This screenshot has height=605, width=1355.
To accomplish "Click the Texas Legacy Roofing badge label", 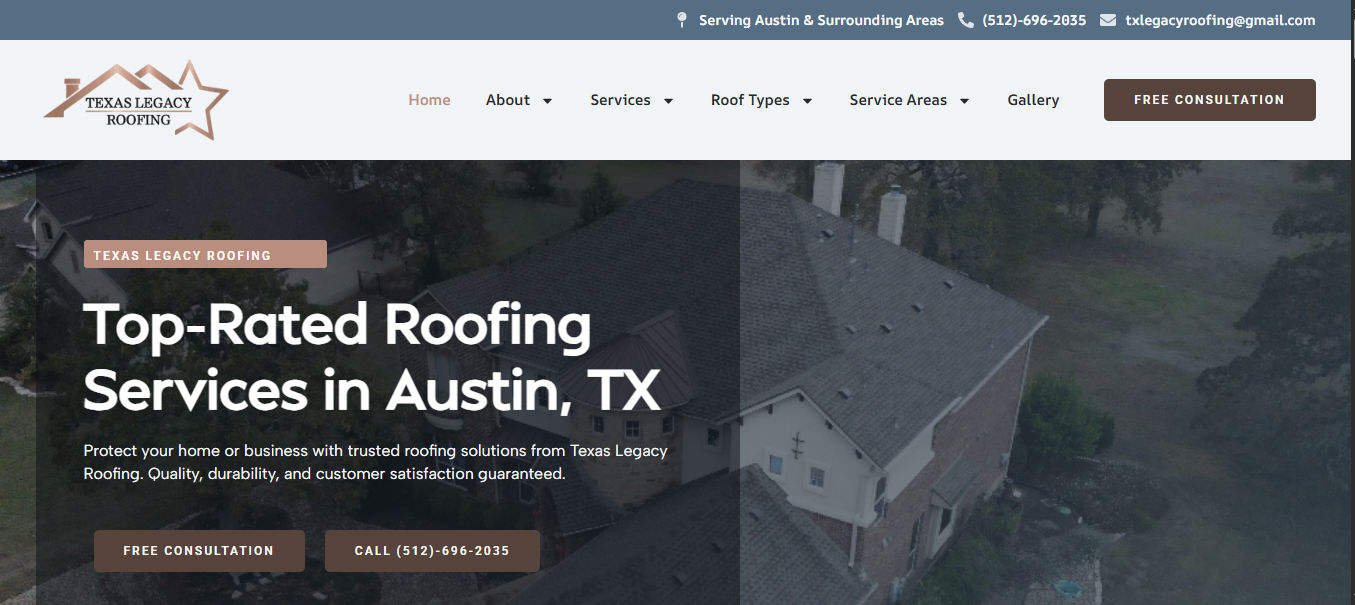I will [x=205, y=255].
